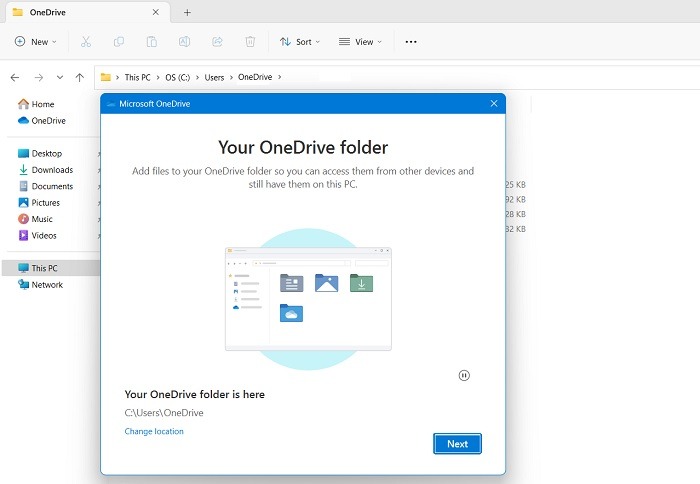Click OneDrive breadcrumb in address bar
Viewport: 700px width, 484px height.
click(255, 77)
